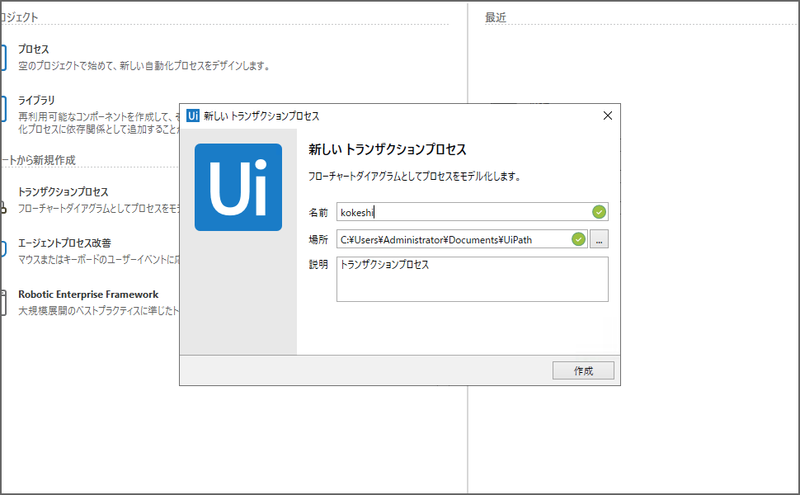Click the green checkmark beside the location field
Image resolution: width=800 pixels, height=495 pixels.
pos(578,239)
